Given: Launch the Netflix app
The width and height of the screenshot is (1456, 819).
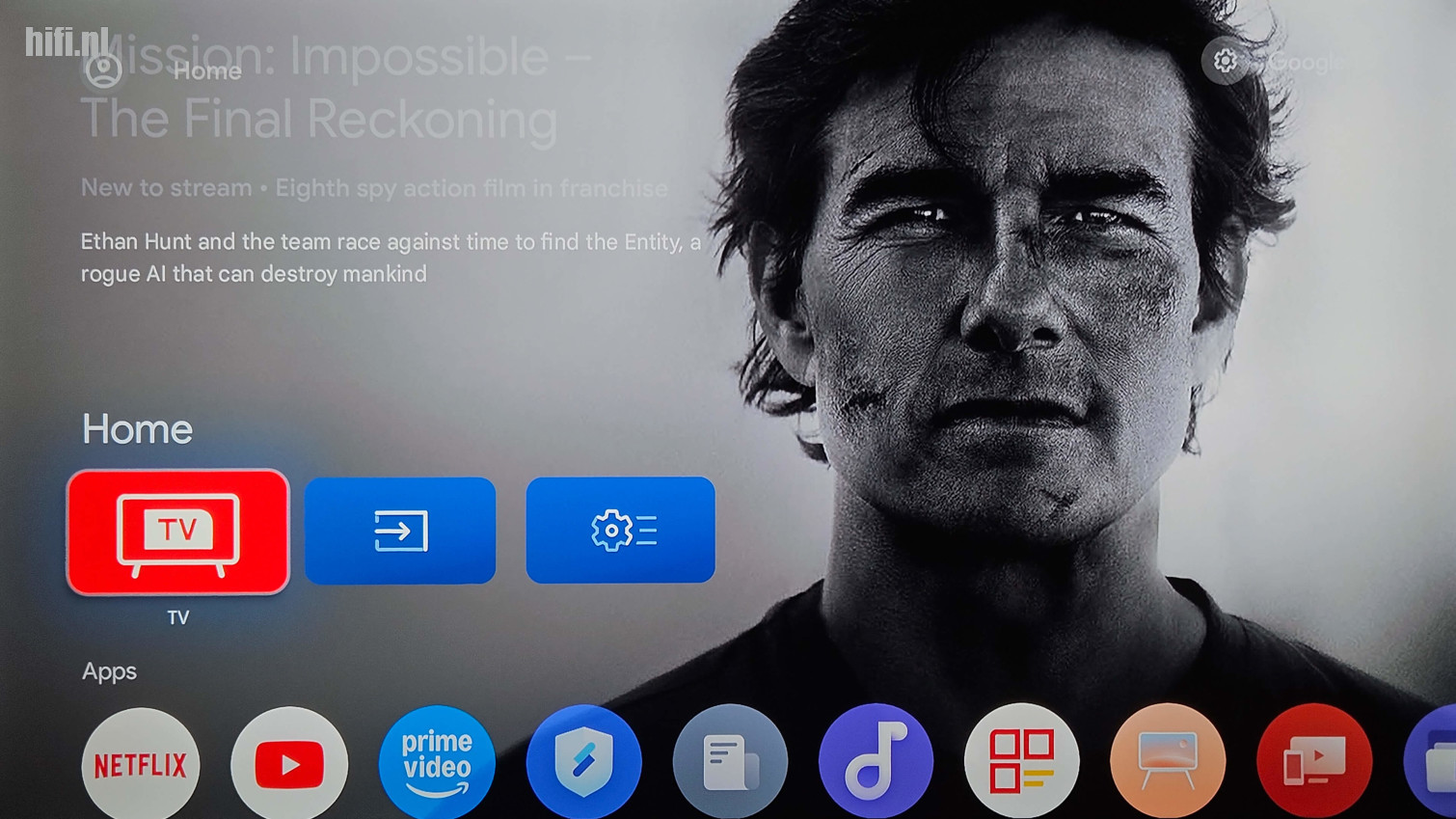Looking at the screenshot, I should pyautogui.click(x=141, y=764).
